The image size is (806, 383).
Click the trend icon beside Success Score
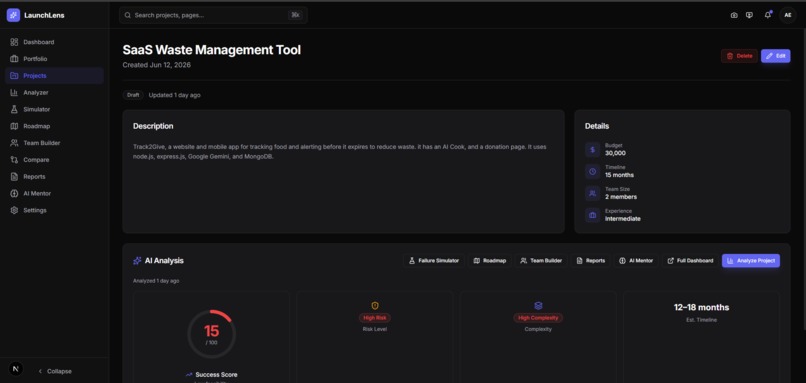pyautogui.click(x=189, y=375)
